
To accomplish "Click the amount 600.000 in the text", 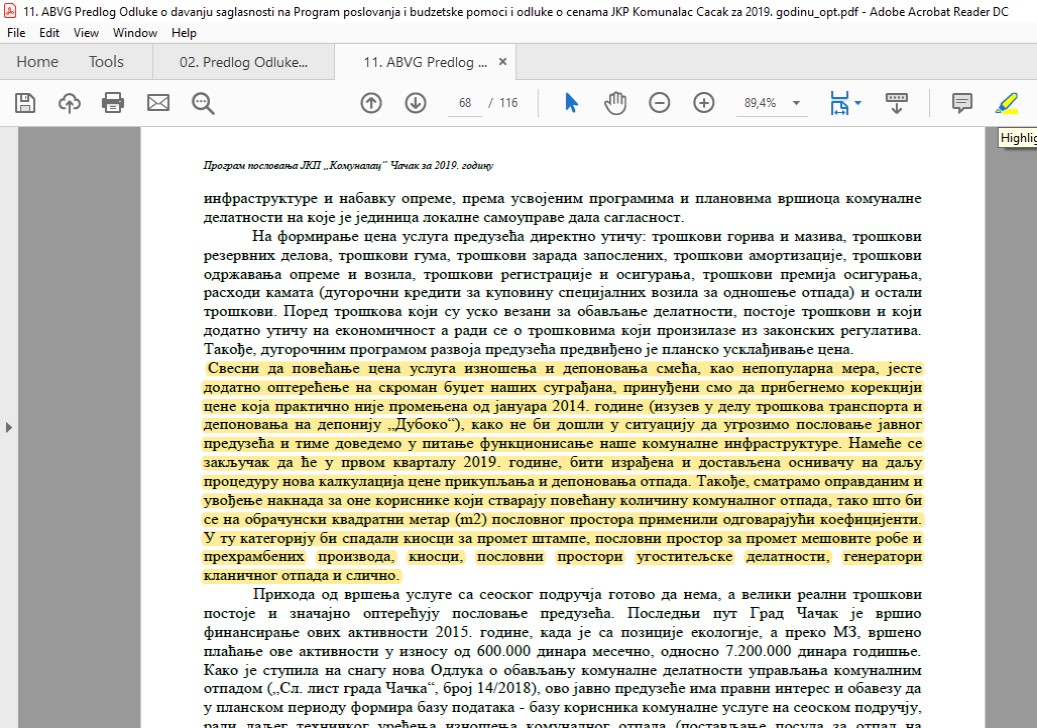I will coord(503,651).
